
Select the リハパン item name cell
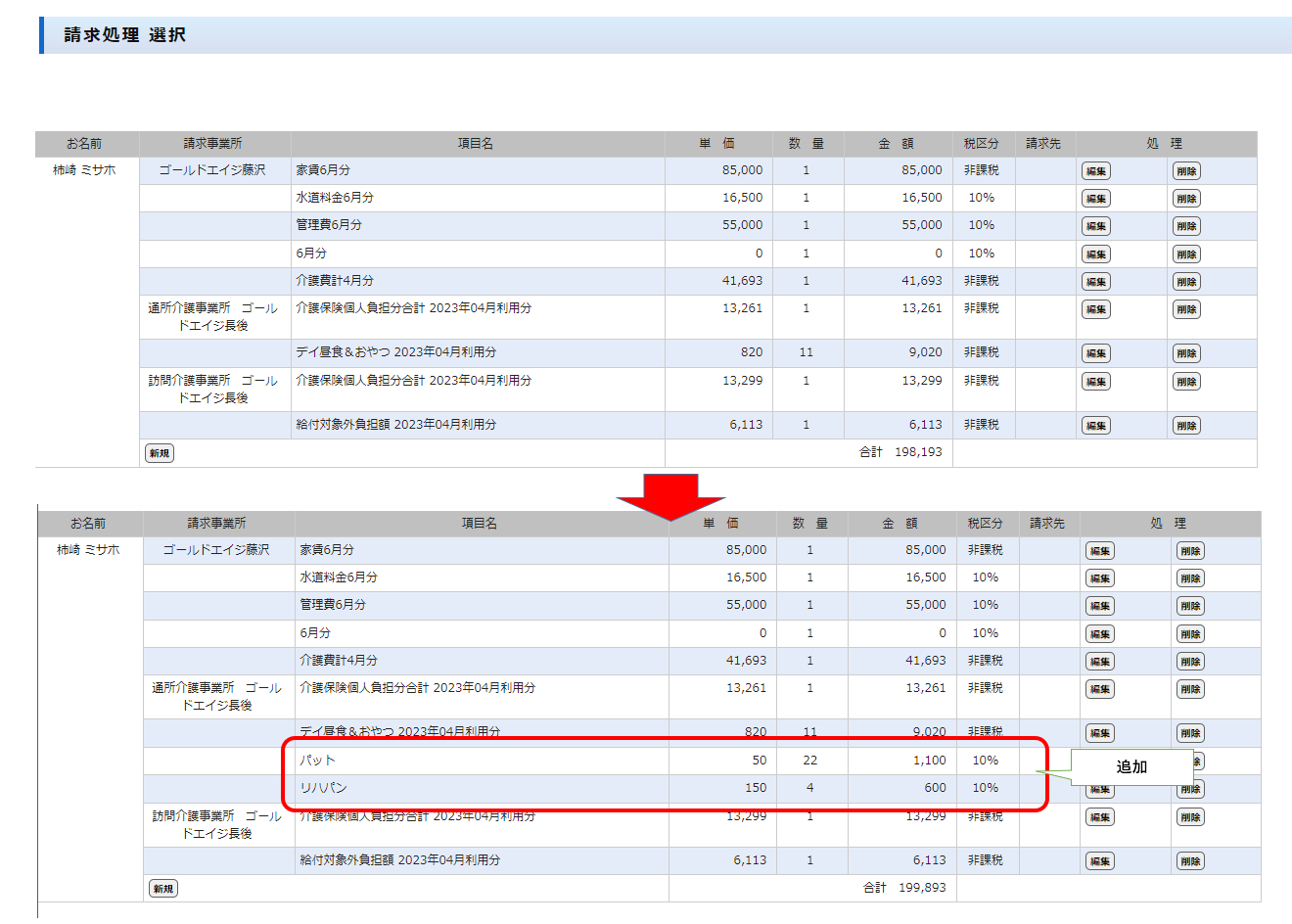pyautogui.click(x=323, y=788)
